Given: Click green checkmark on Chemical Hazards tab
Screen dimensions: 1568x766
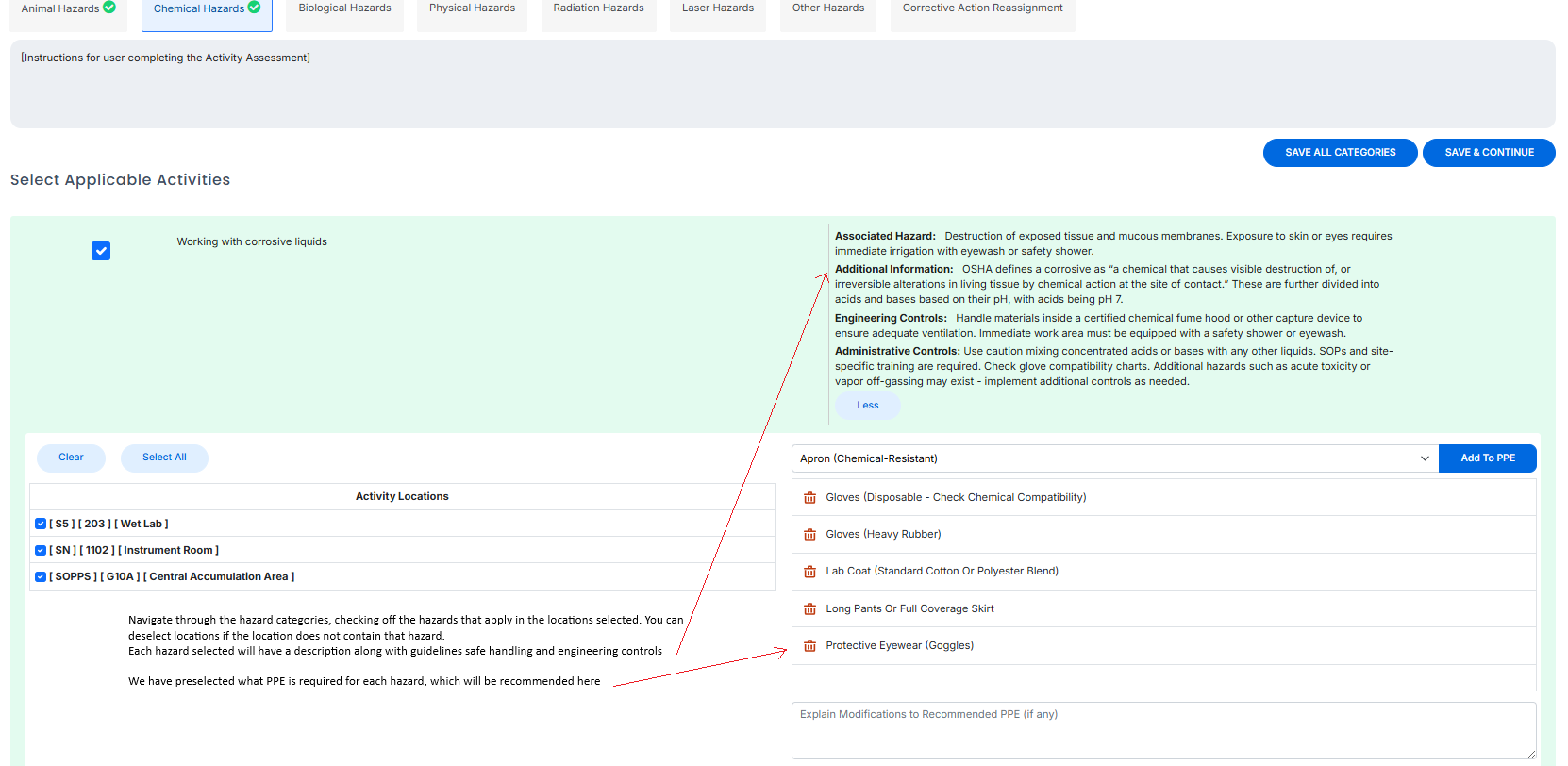Looking at the screenshot, I should click(x=254, y=8).
